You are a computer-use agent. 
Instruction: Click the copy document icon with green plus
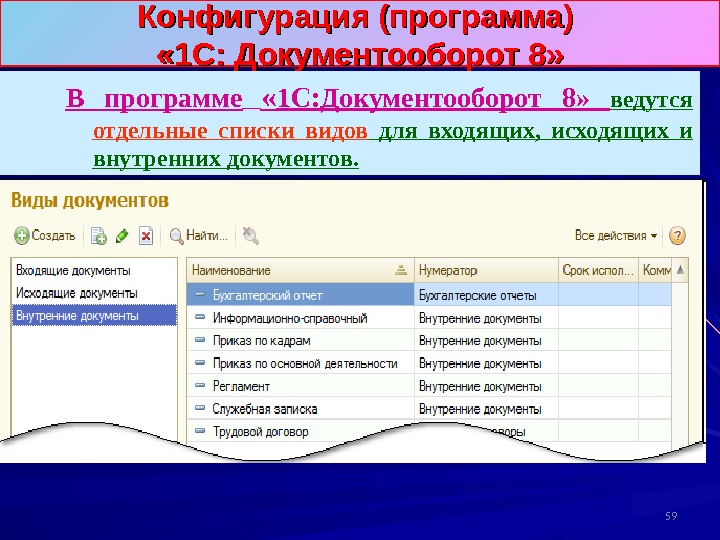pos(98,236)
